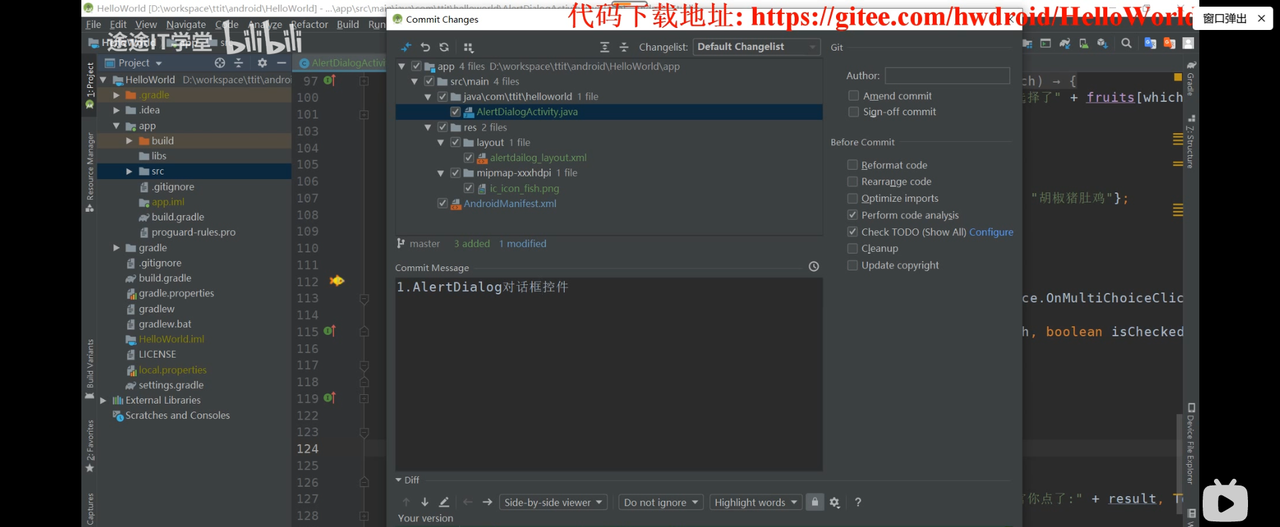Enable Optimize imports checkbox
1280x527 pixels.
[852, 198]
